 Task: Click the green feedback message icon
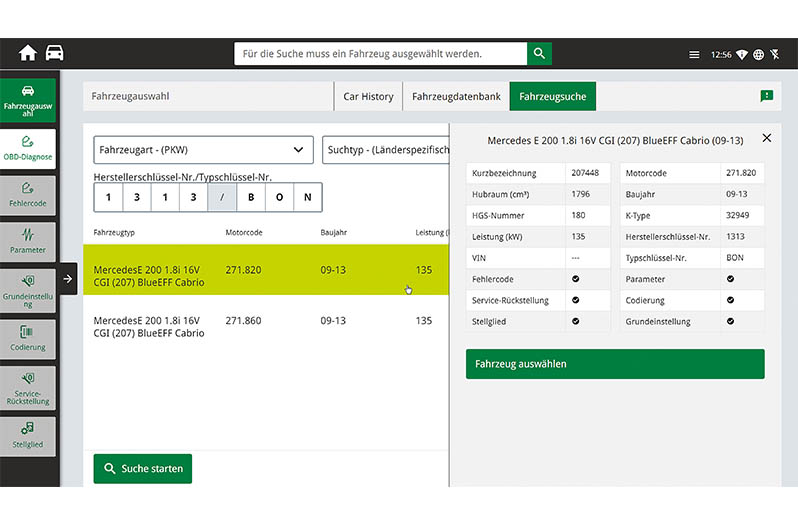click(x=766, y=96)
